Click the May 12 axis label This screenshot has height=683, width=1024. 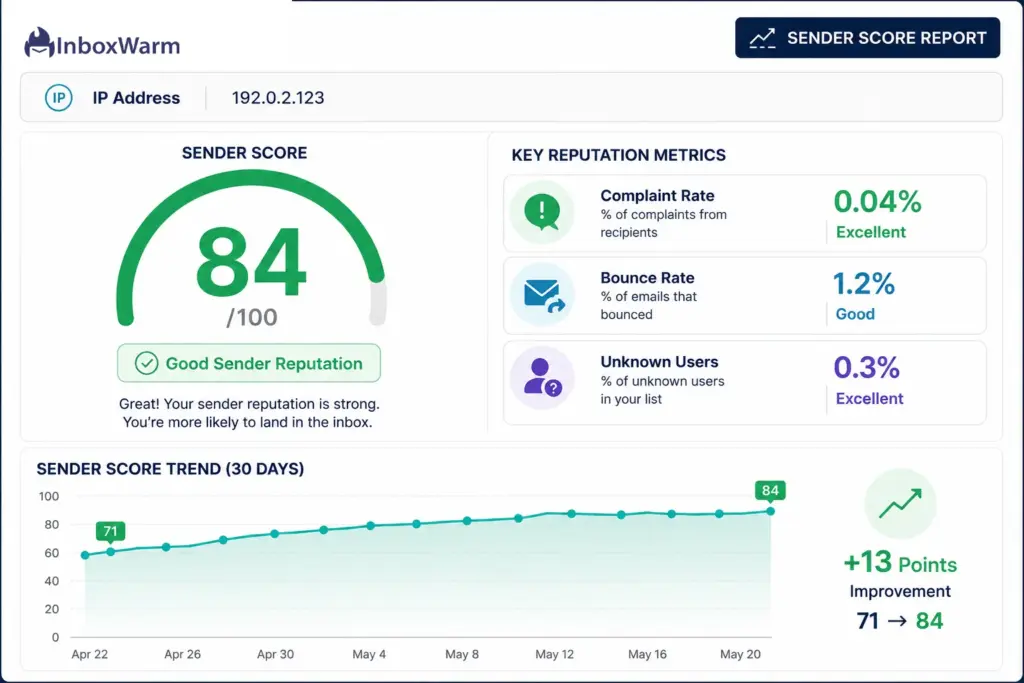click(554, 654)
